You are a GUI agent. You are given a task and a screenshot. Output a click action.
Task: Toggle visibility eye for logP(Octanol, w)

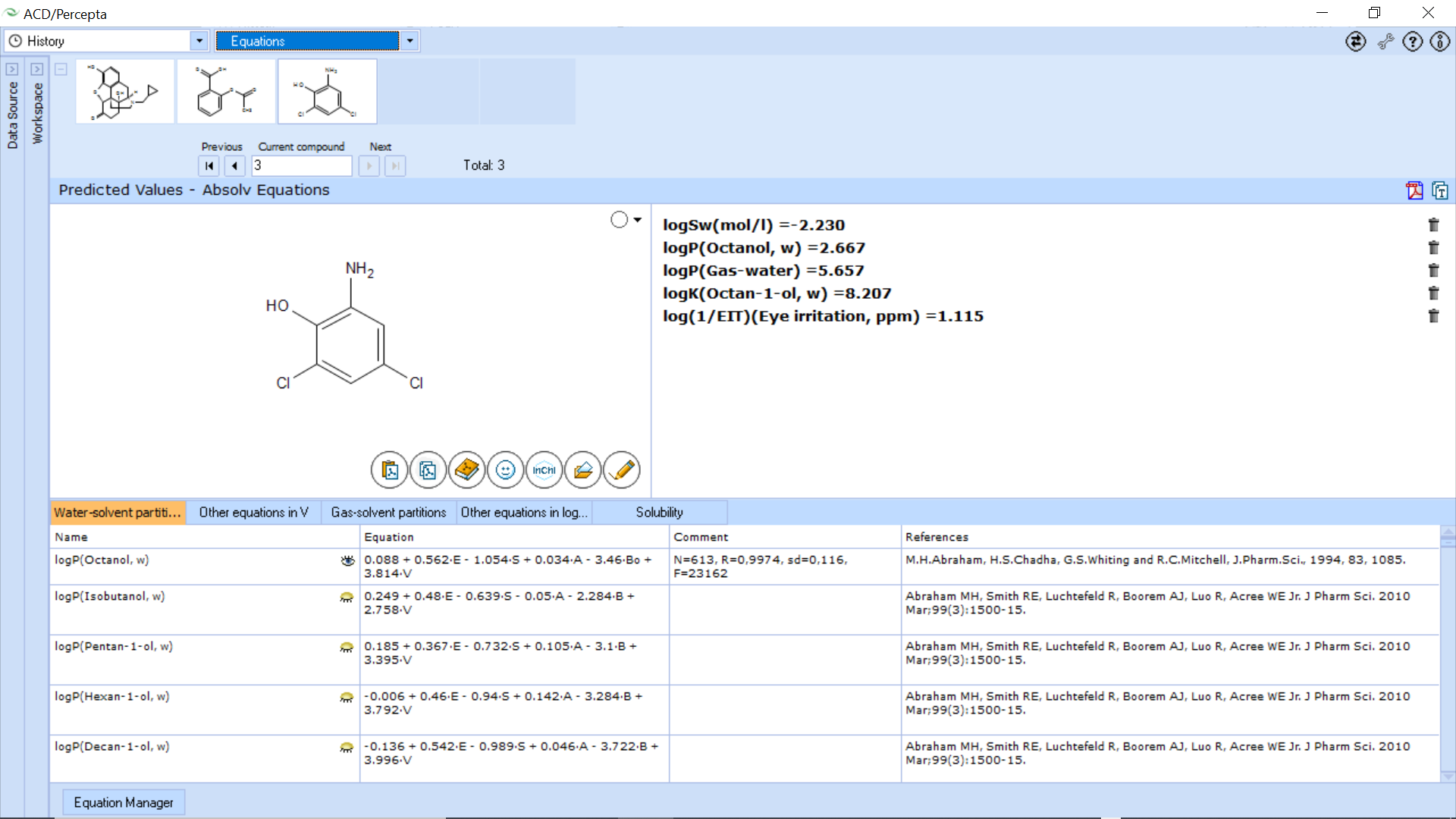(347, 560)
